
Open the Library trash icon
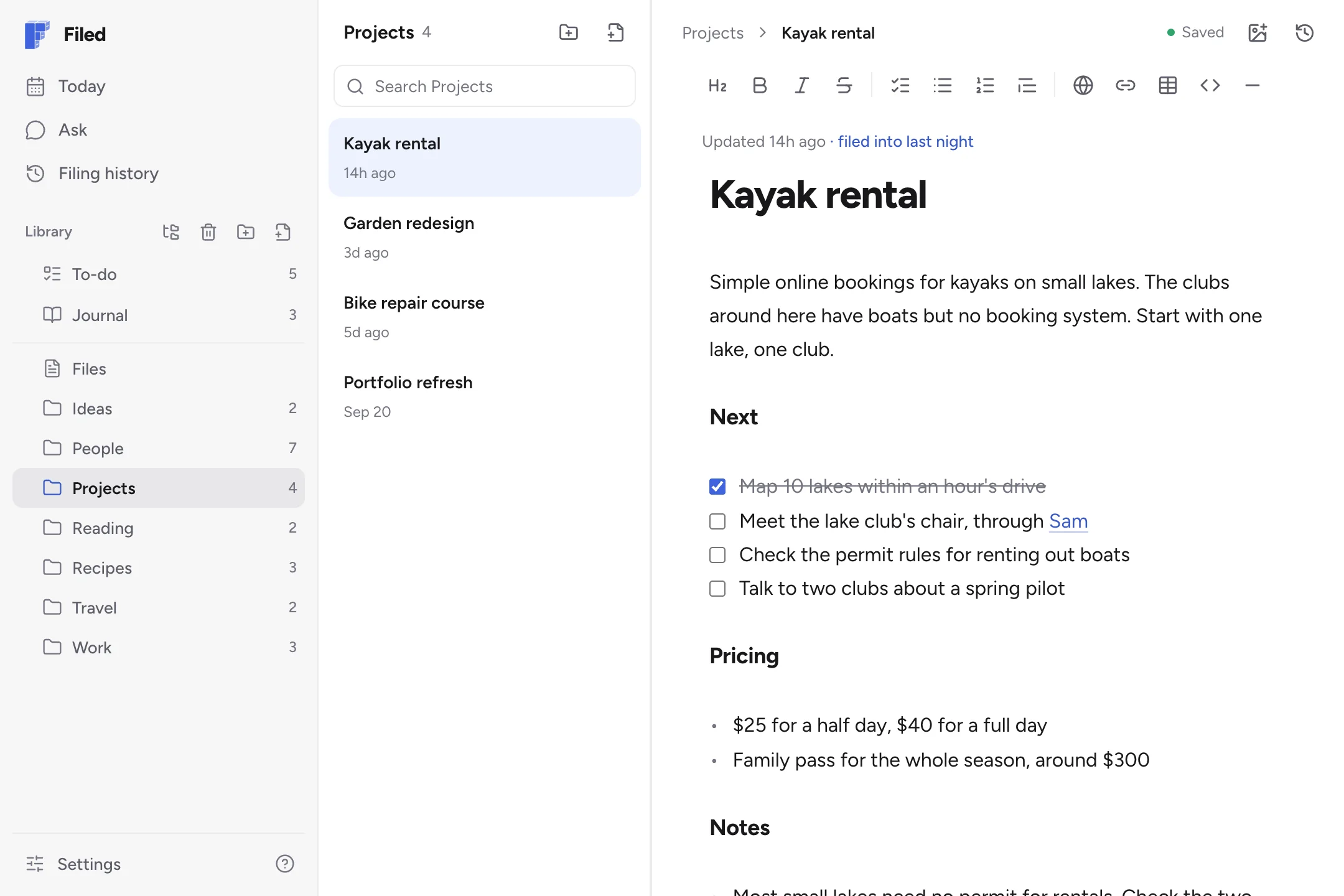click(208, 232)
